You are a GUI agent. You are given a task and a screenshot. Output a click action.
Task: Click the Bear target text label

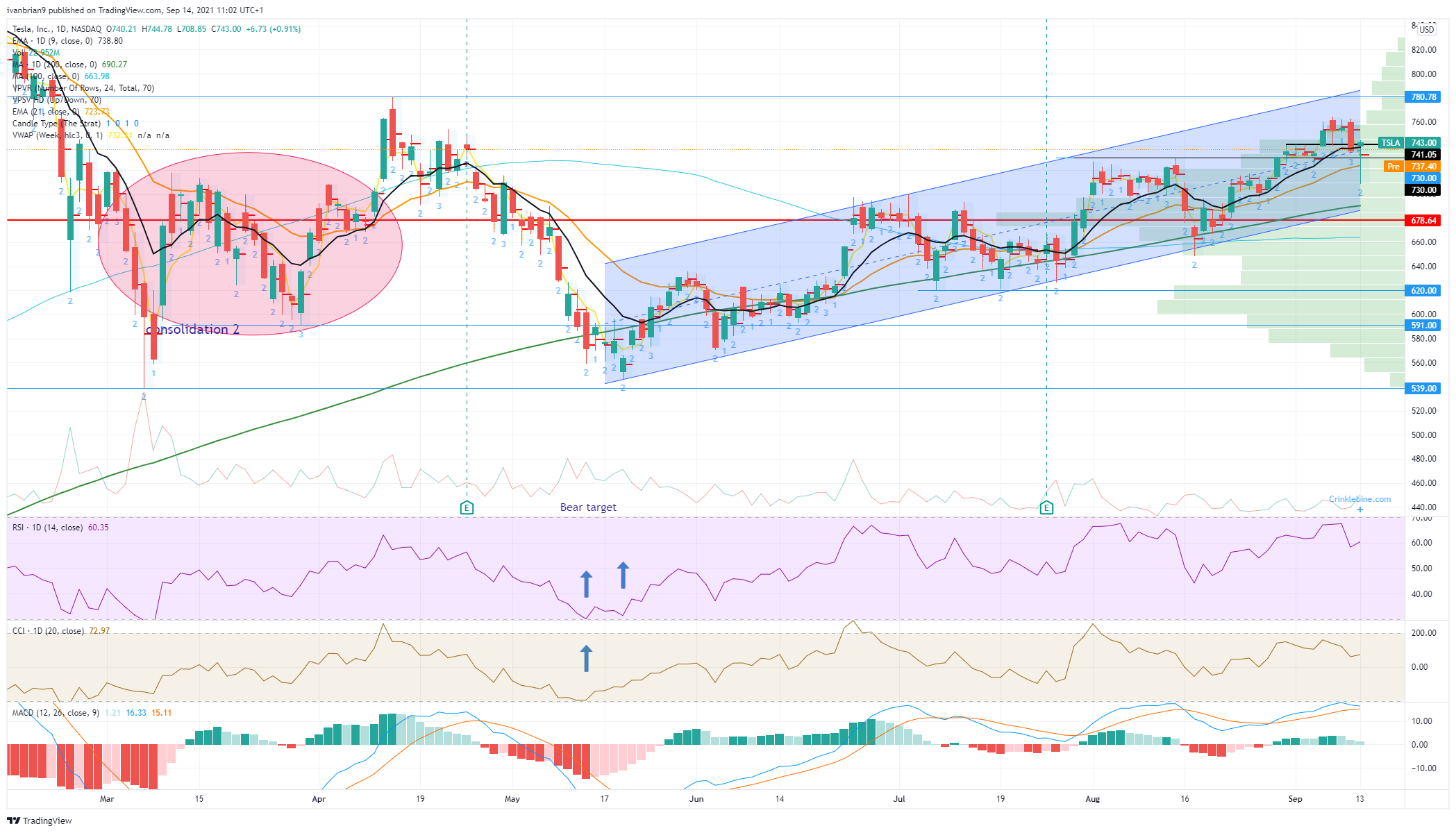pyautogui.click(x=588, y=507)
